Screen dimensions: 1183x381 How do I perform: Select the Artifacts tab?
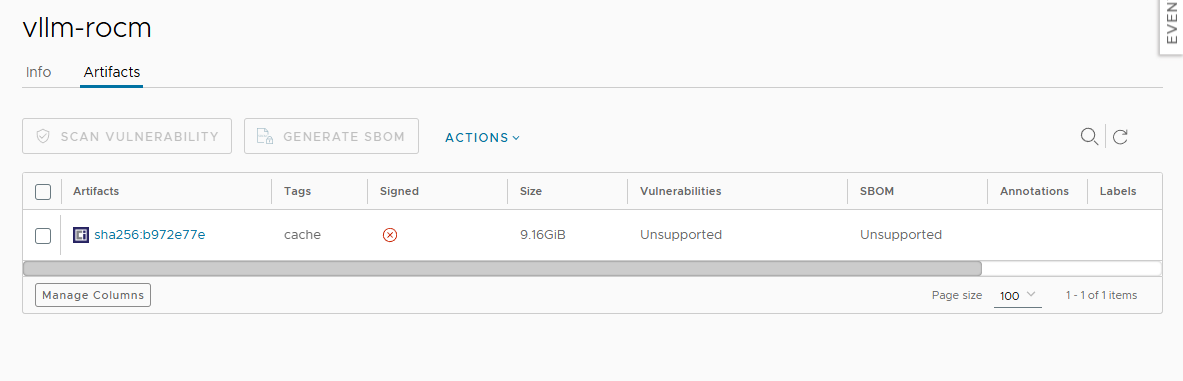(112, 72)
